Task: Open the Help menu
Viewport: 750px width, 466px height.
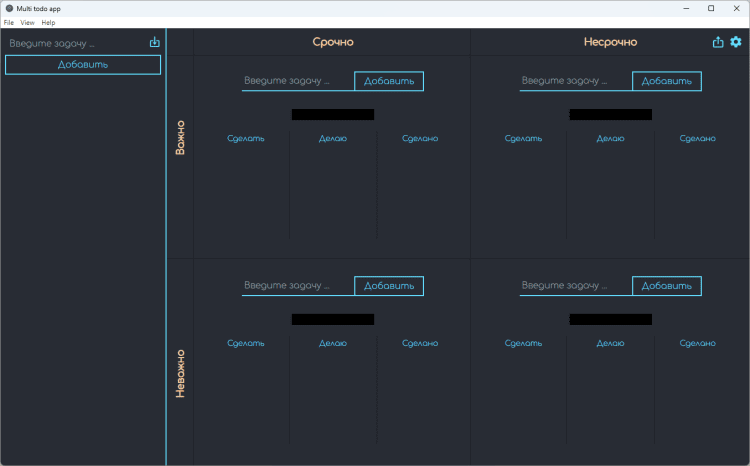Action: [x=48, y=22]
